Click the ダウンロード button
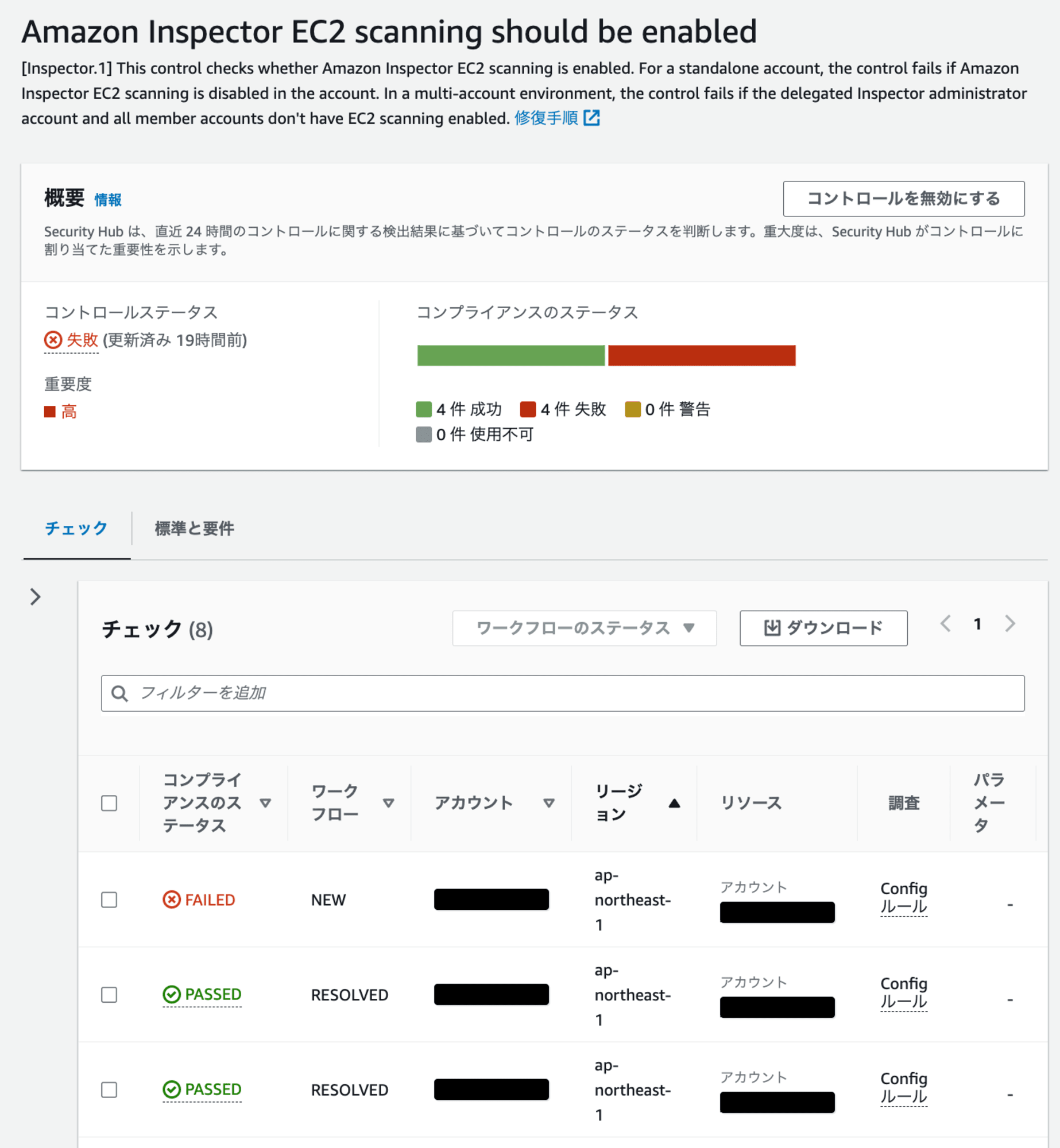Viewport: 1060px width, 1148px height. [x=823, y=628]
